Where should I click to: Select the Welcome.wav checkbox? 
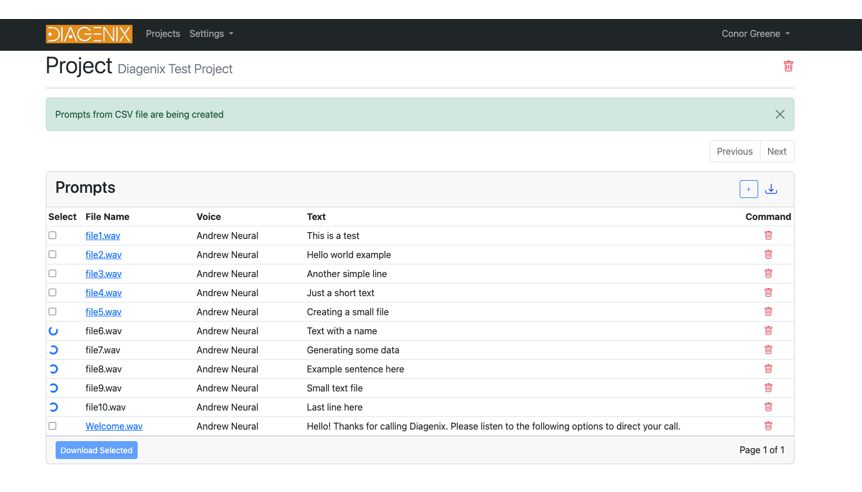52,426
